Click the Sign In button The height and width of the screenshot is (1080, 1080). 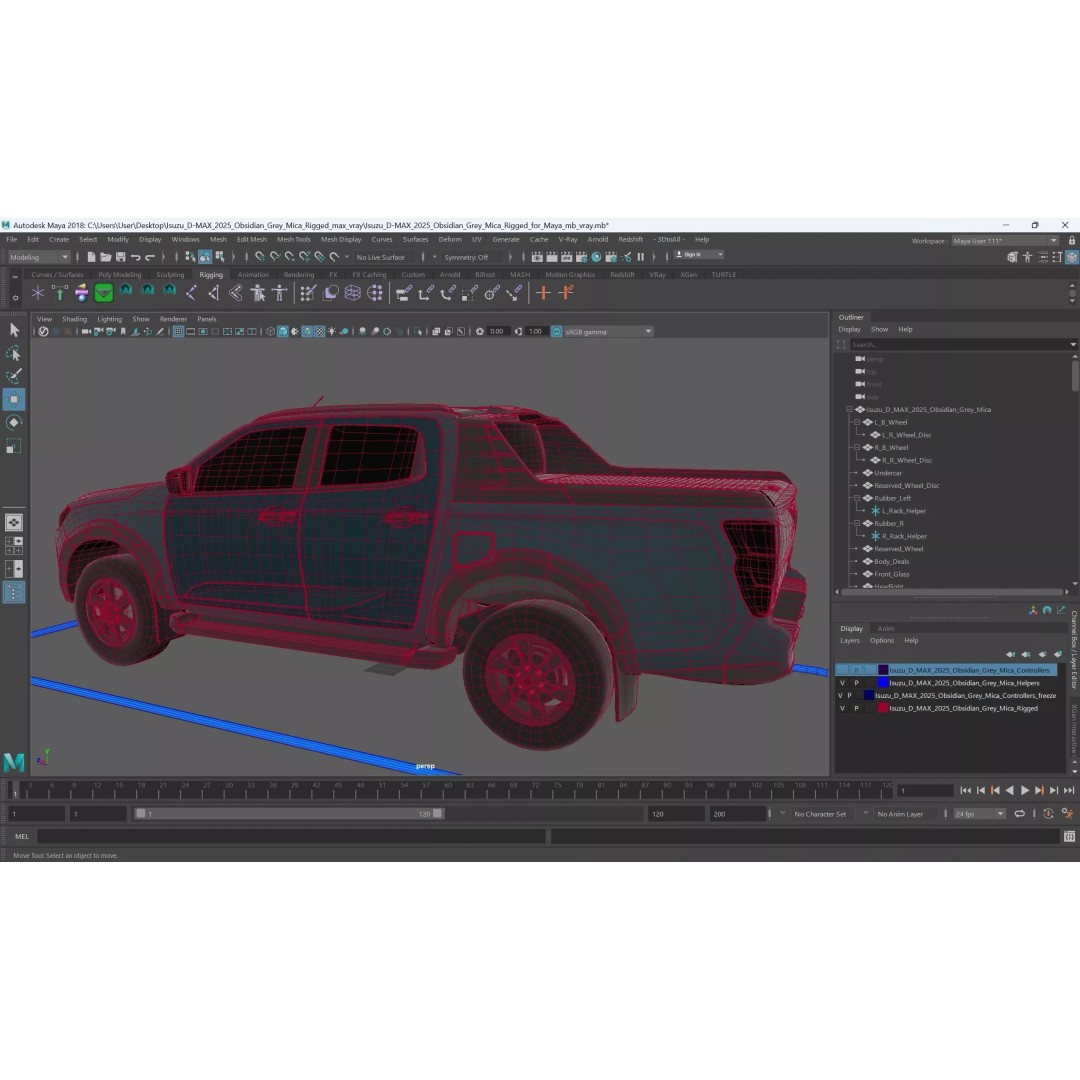(698, 255)
